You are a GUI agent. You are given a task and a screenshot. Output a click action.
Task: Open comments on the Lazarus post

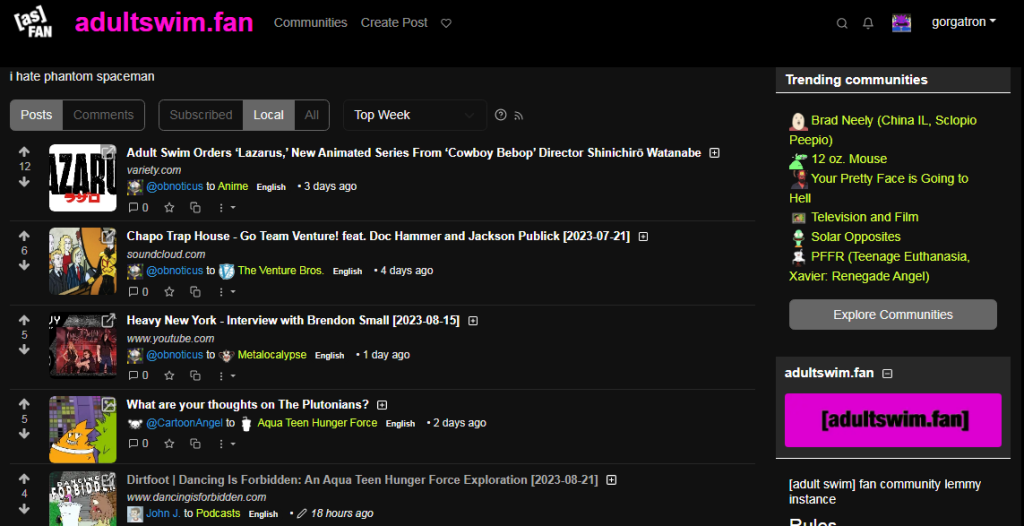138,208
